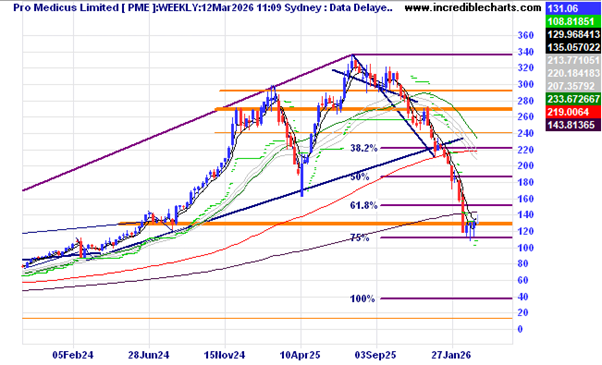The image size is (602, 365).
Task: Click the 280 price axis label
Action: [526, 101]
